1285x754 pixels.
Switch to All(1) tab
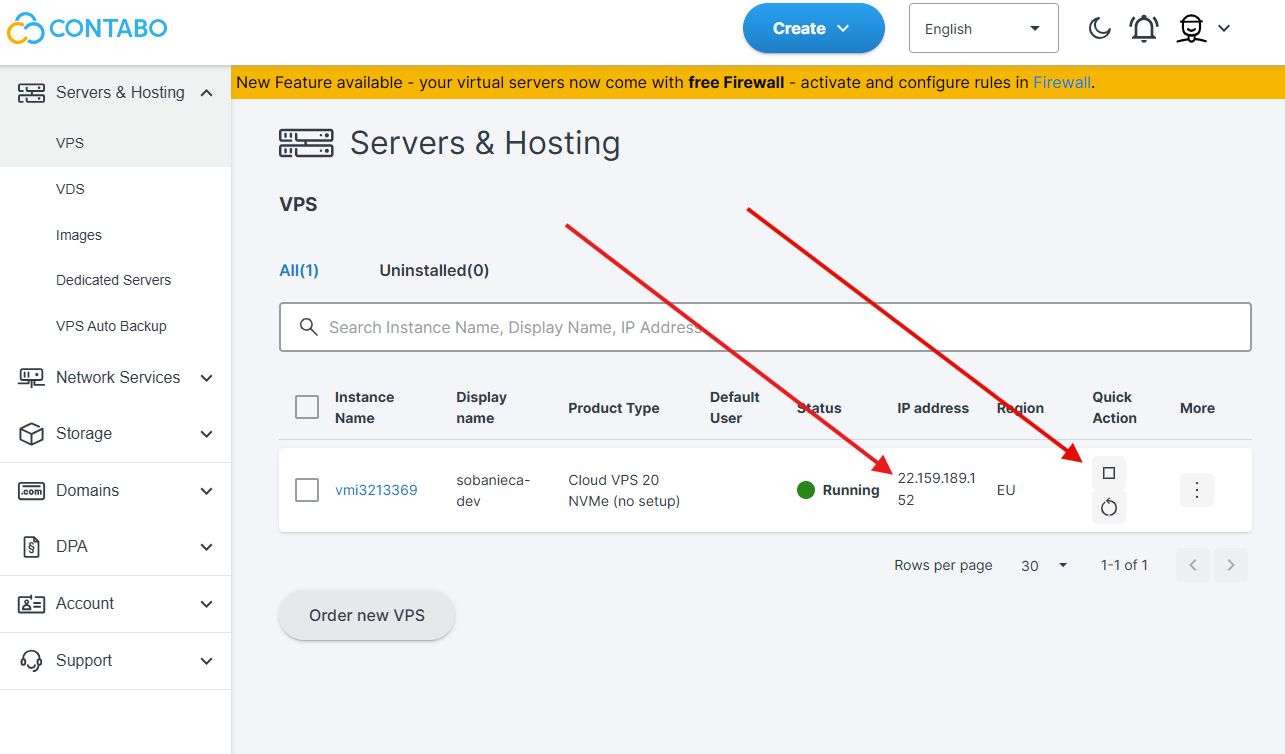(x=299, y=270)
